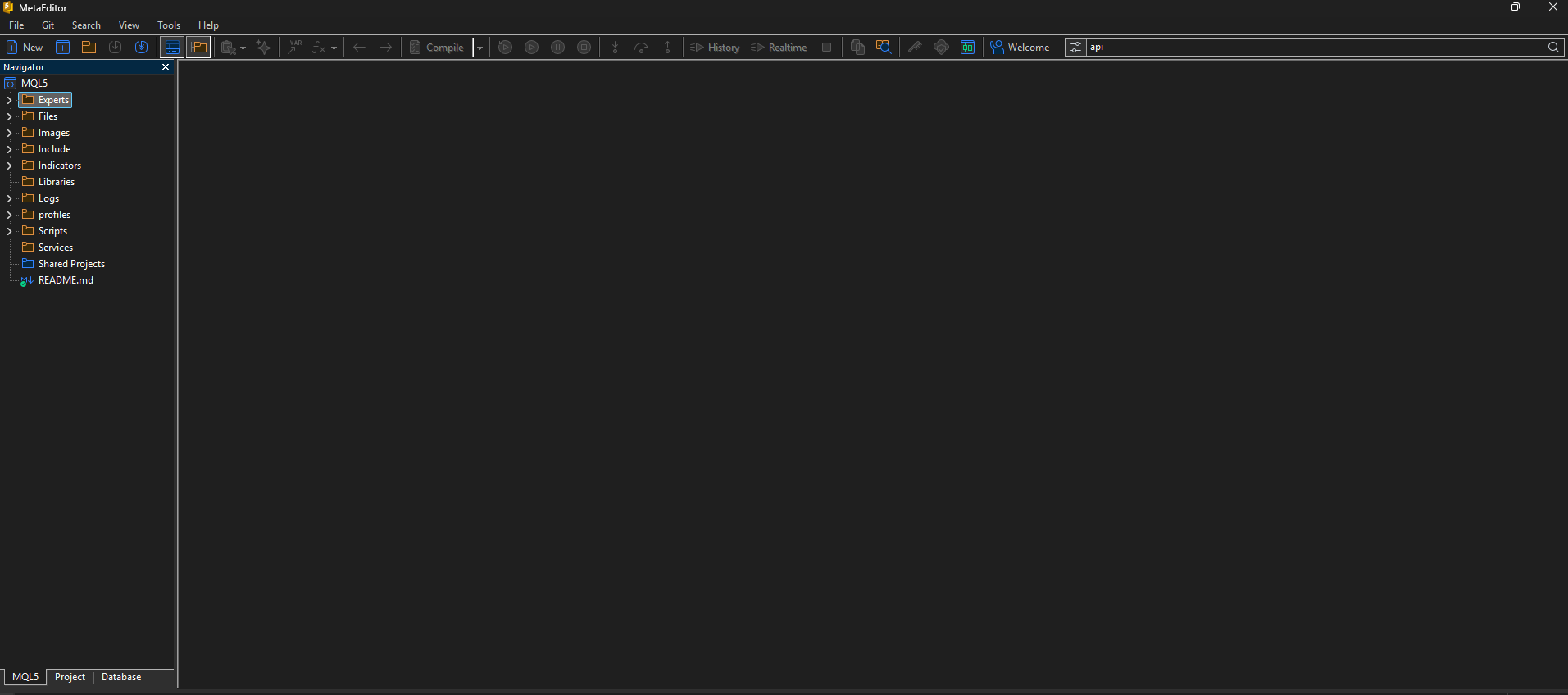Select the MQL5 root node
1568x695 pixels.
(x=34, y=84)
